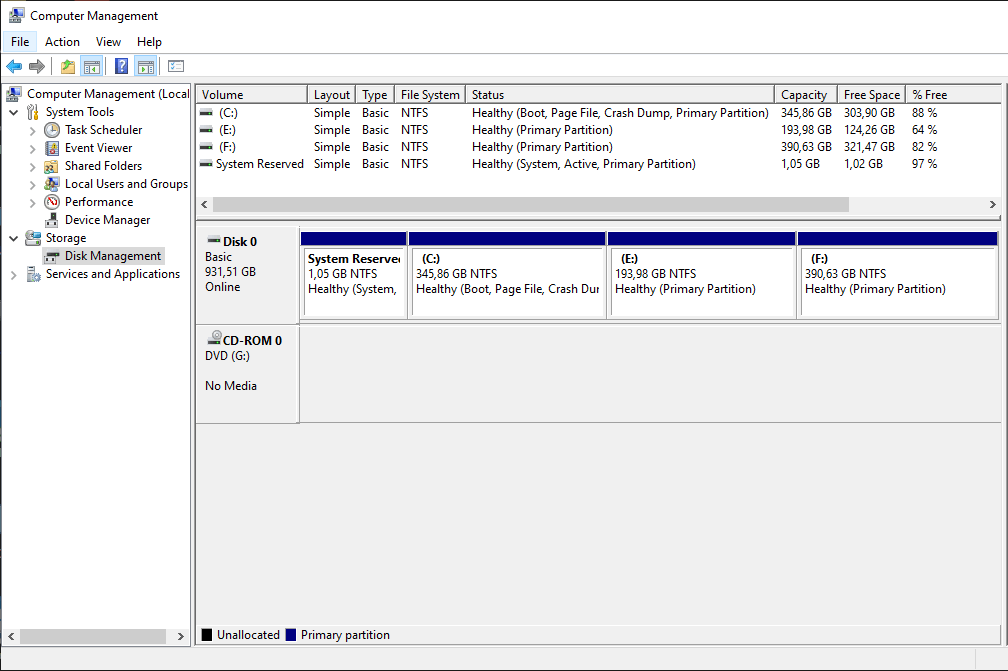
Task: Sort by the Layout column header
Action: pyautogui.click(x=331, y=94)
